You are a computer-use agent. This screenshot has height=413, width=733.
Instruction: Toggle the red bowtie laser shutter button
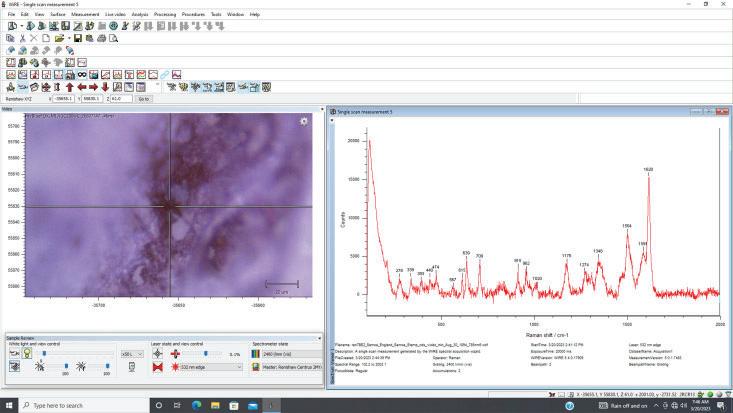click(158, 367)
